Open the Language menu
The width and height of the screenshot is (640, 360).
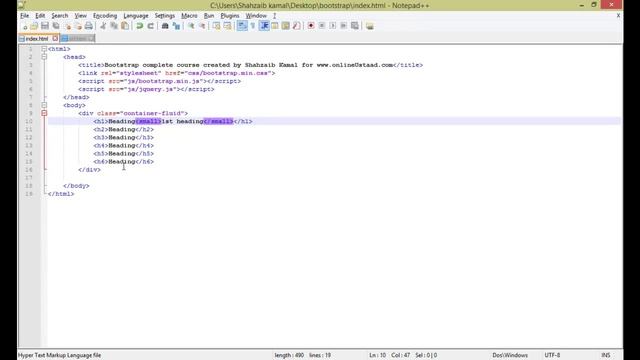[x=136, y=16]
